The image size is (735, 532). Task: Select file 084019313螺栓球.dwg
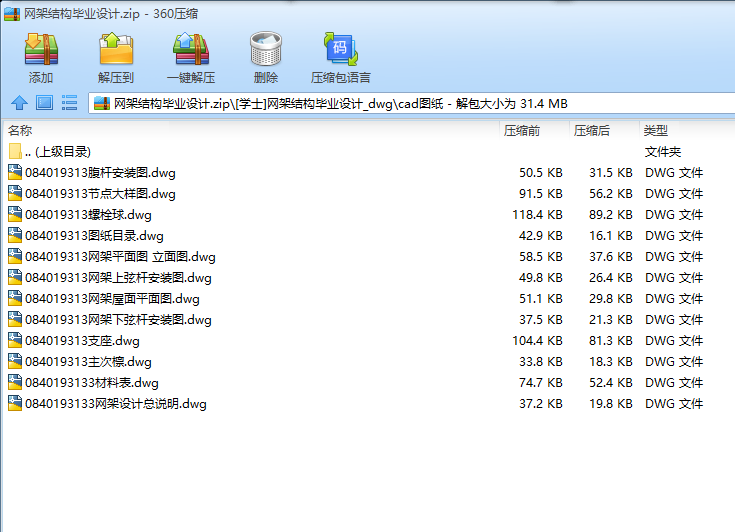click(x=369, y=214)
